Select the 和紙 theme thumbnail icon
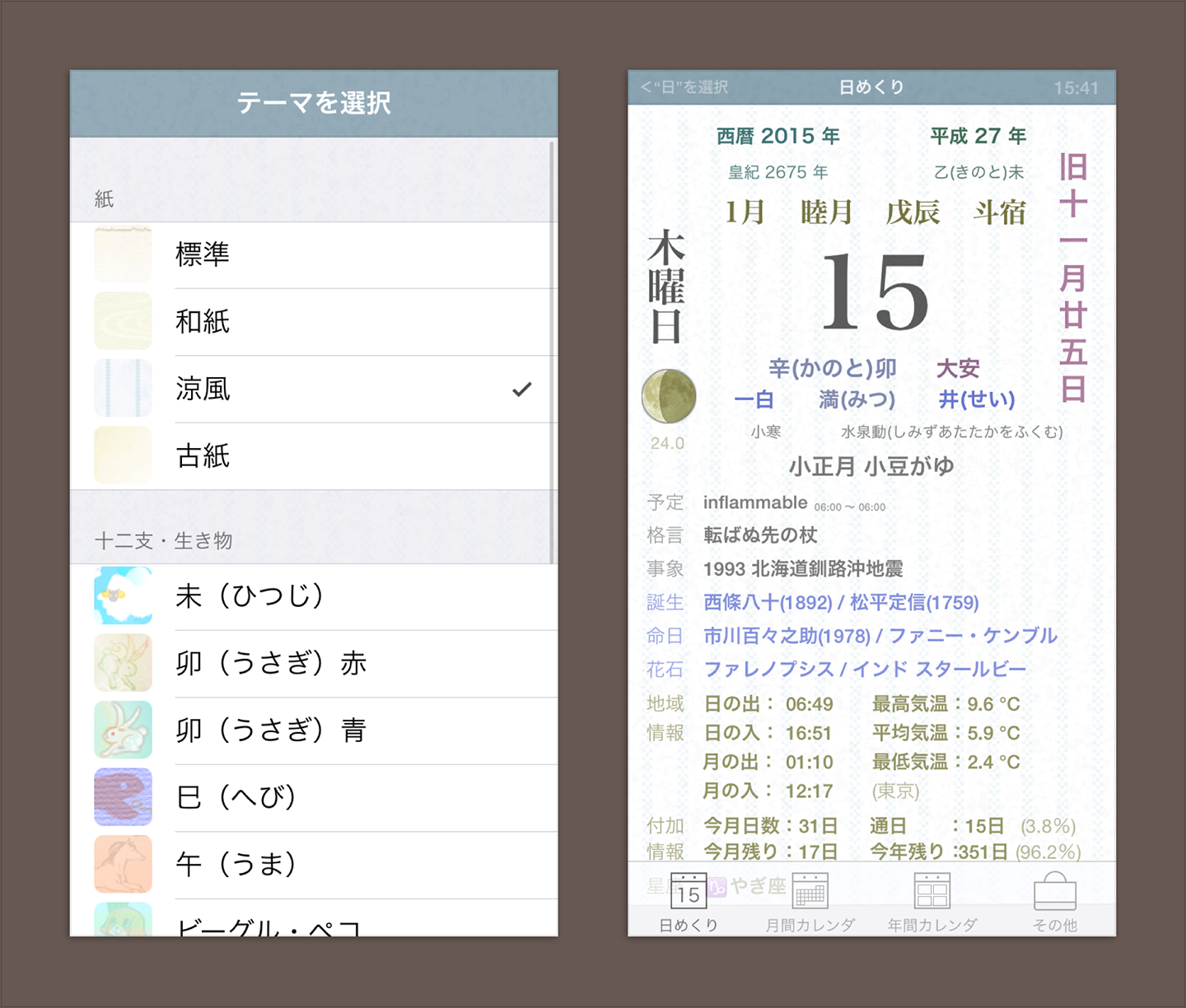This screenshot has width=1186, height=1008. 123,321
